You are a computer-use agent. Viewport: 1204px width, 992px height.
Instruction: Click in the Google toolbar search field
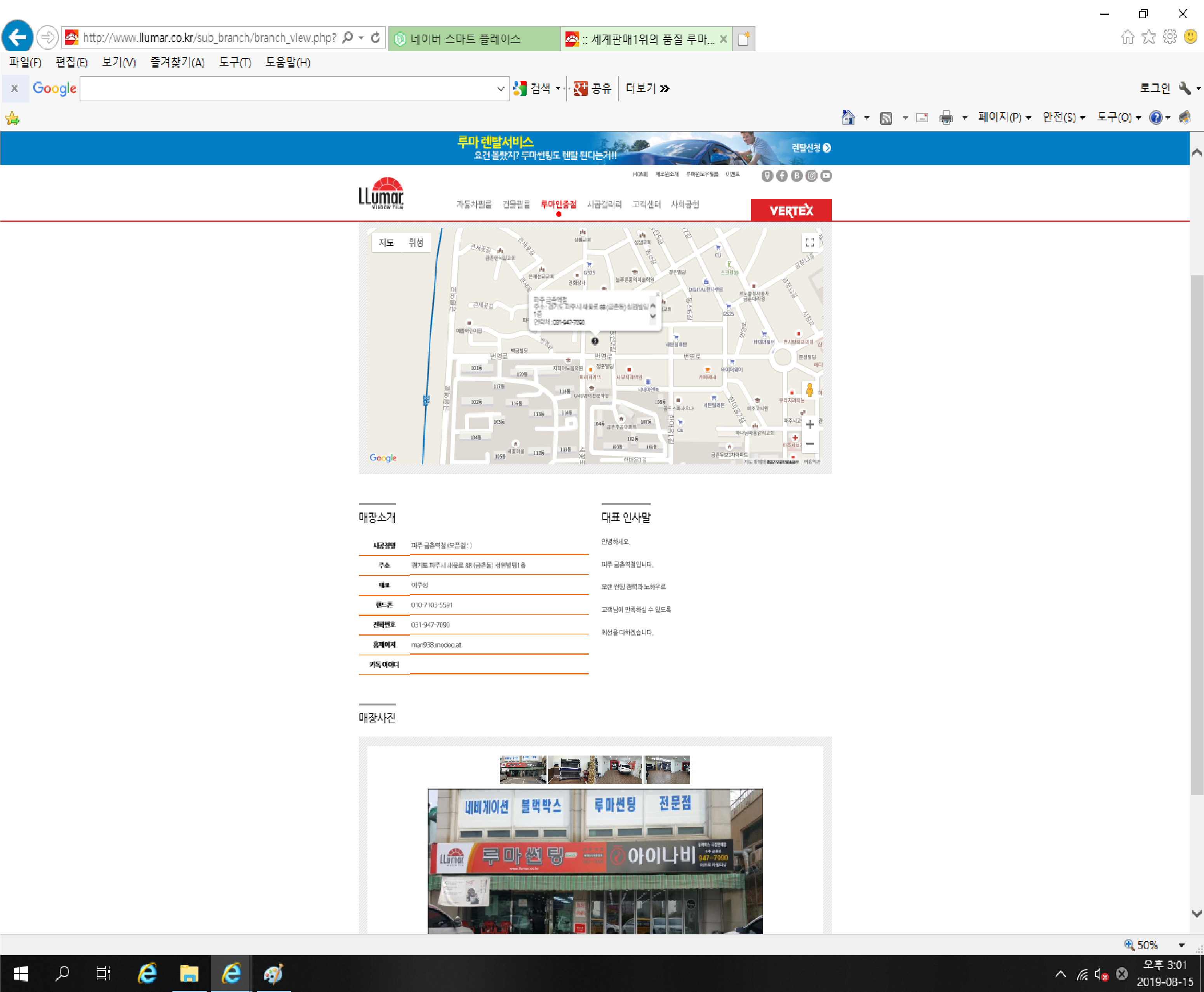(x=287, y=89)
